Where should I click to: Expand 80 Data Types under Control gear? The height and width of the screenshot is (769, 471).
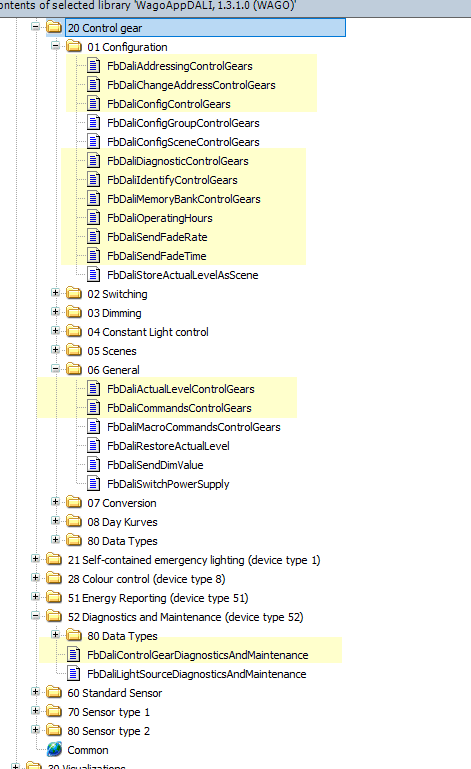point(55,539)
